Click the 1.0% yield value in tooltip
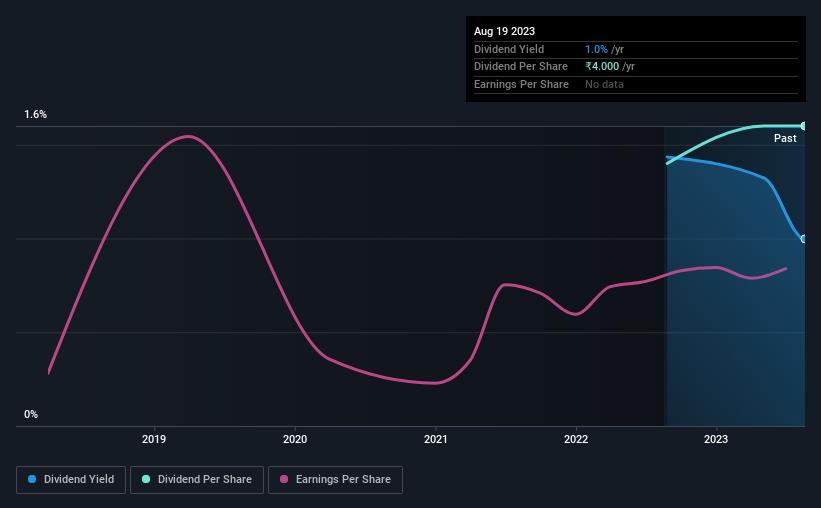 [596, 49]
